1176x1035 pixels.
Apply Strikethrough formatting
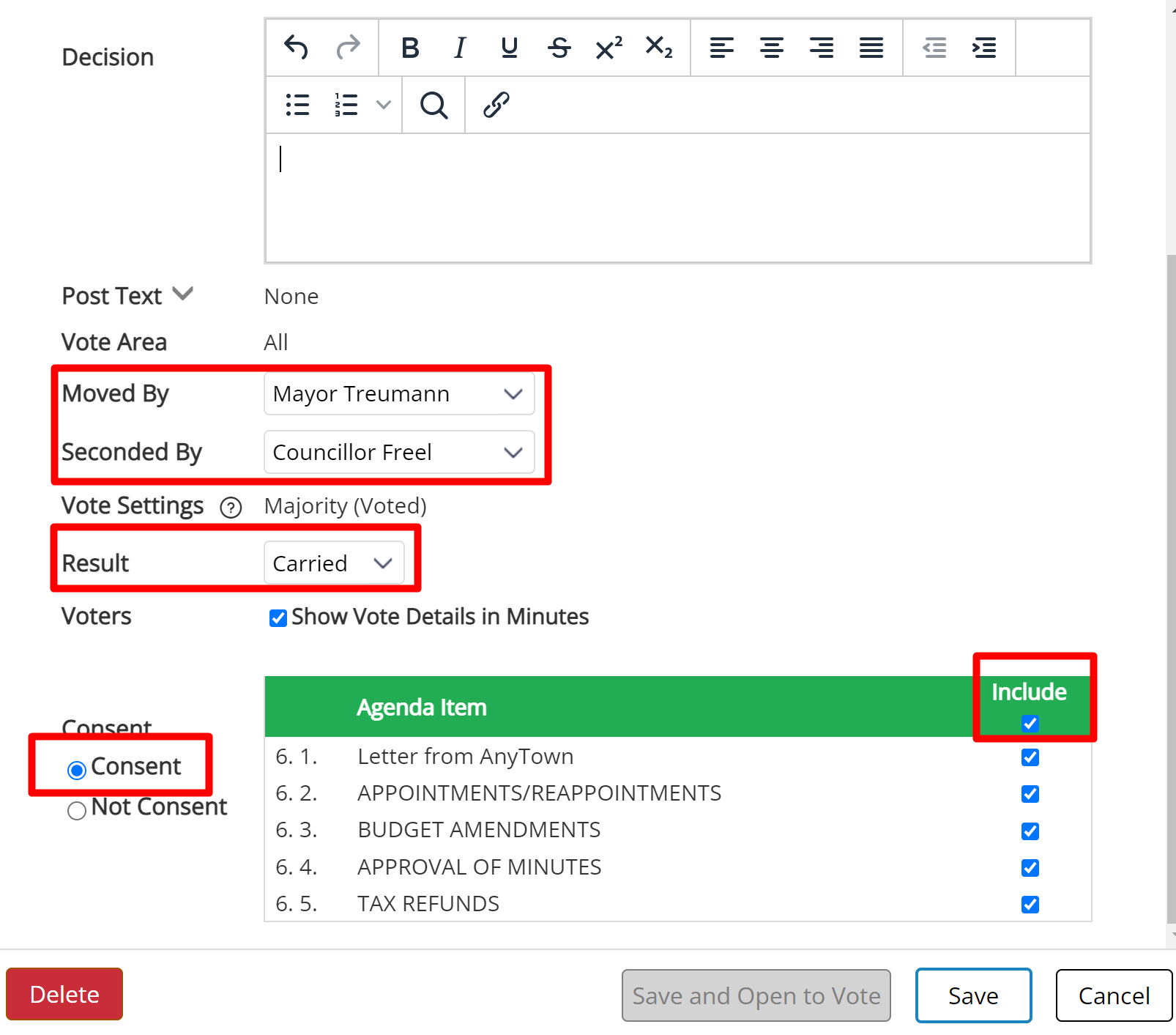[x=559, y=48]
